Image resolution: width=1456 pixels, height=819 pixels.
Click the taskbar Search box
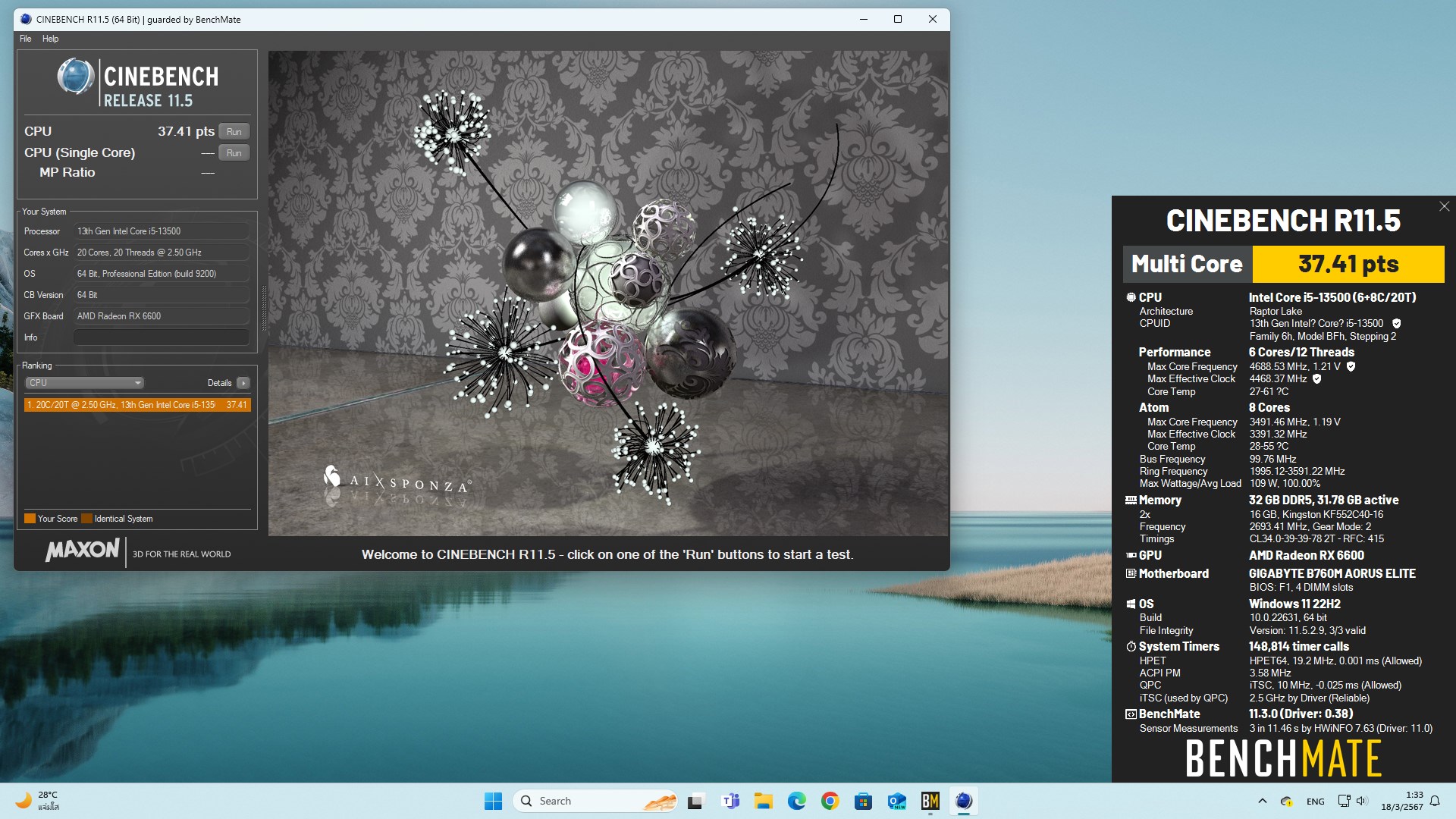(596, 801)
